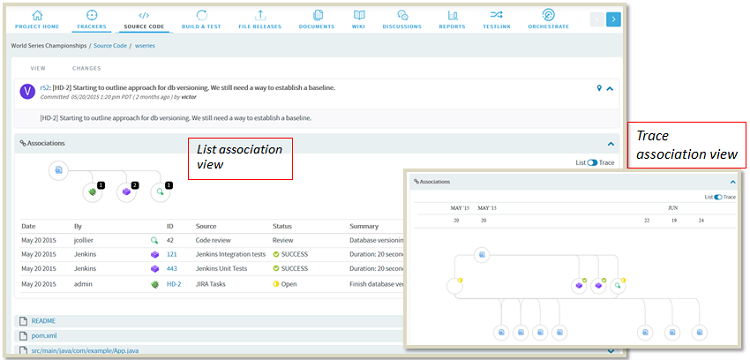750x360 pixels.
Task: Click the Date column header
Action: click(28, 226)
